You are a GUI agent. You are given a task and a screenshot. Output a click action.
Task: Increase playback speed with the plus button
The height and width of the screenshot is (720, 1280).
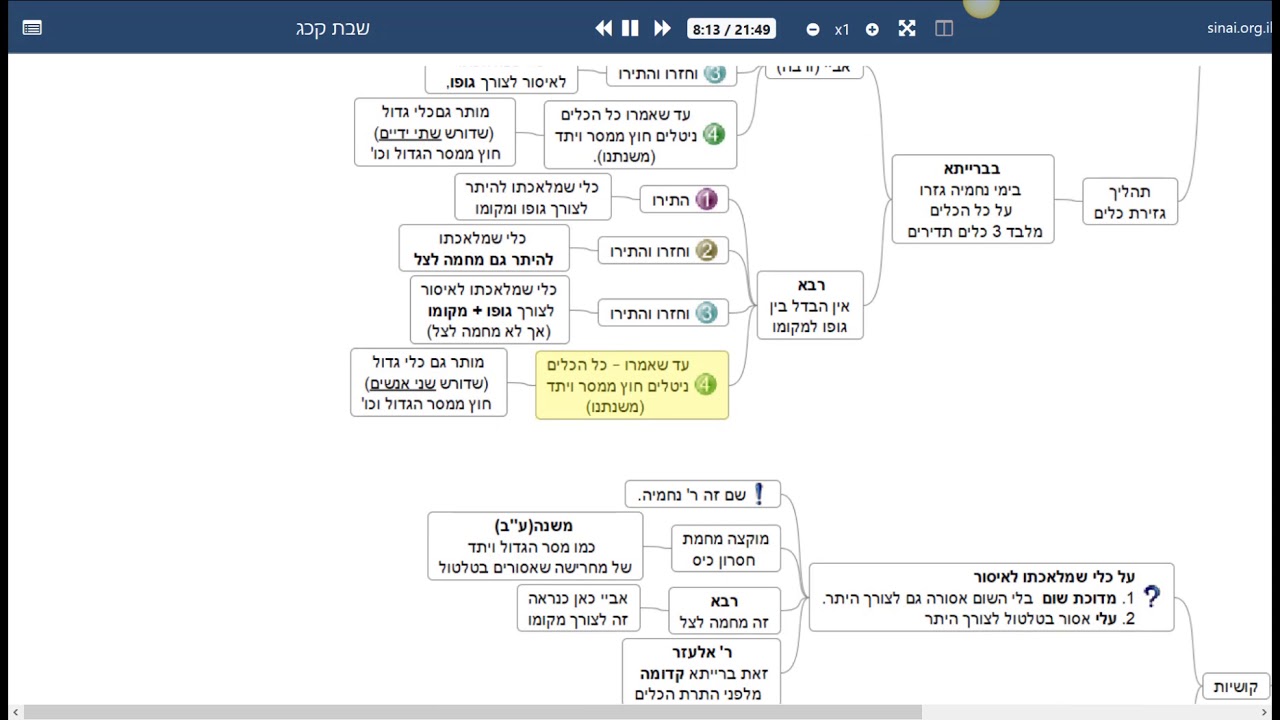click(x=872, y=30)
